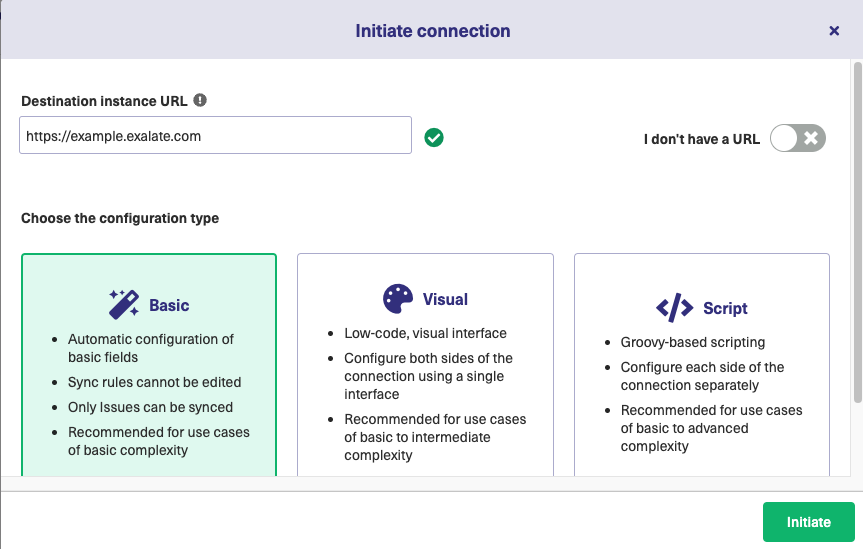Click the "Basic" heading text
This screenshot has height=549, width=863.
[169, 305]
